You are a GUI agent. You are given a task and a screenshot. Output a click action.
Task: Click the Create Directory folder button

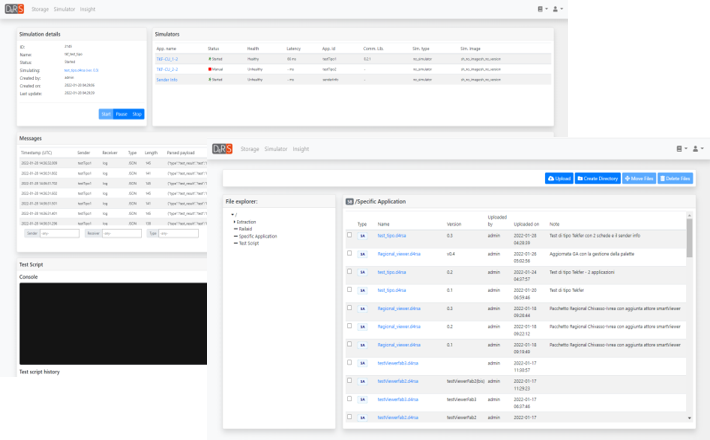pyautogui.click(x=596, y=178)
